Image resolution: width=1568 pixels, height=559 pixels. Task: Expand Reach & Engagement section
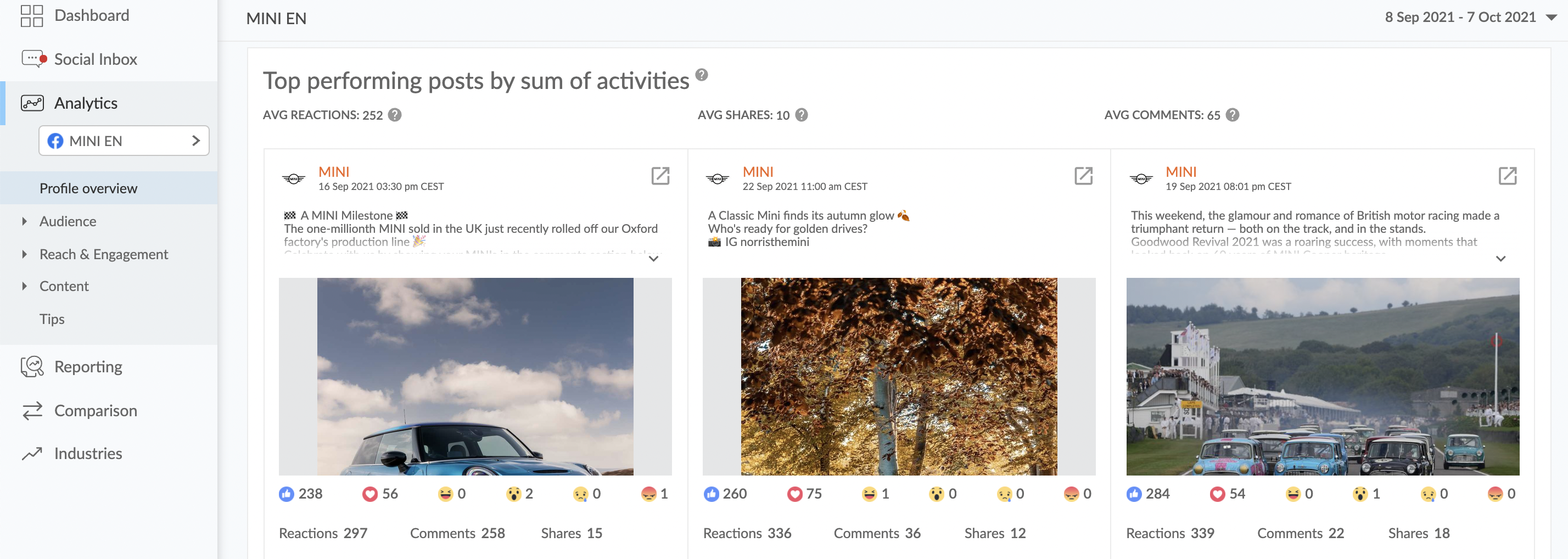pyautogui.click(x=103, y=254)
